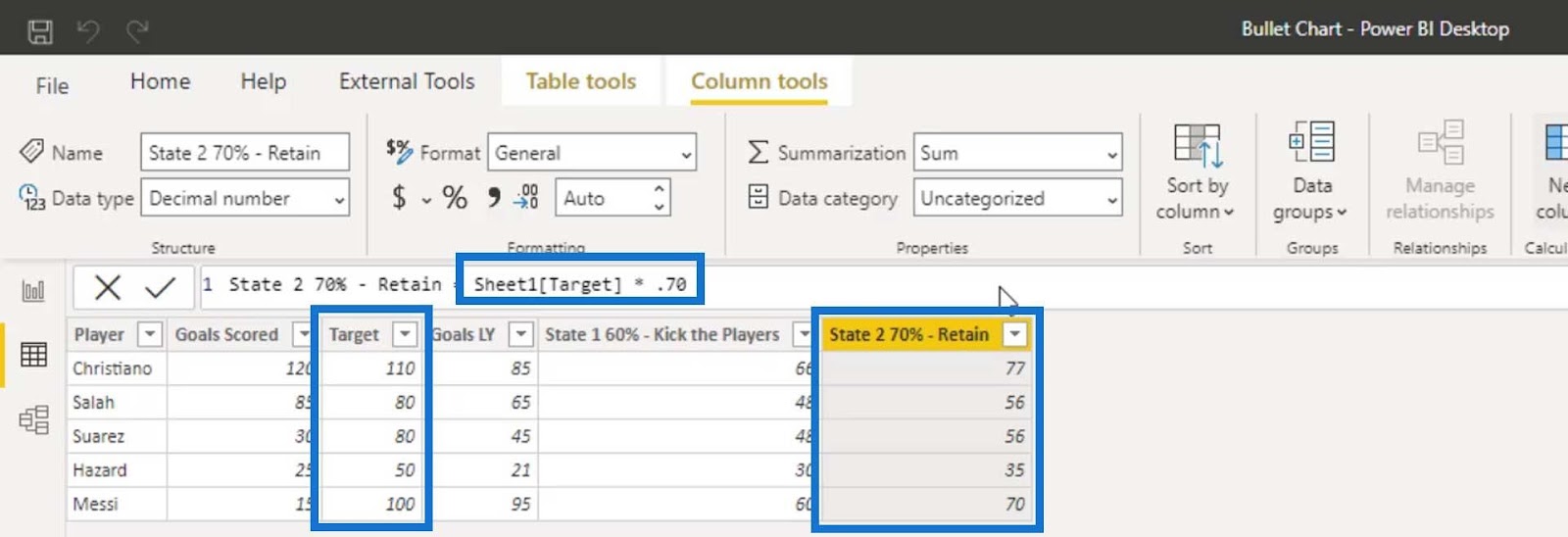Image resolution: width=1568 pixels, height=537 pixels.
Task: Open the Format General dropdown
Action: tap(592, 153)
